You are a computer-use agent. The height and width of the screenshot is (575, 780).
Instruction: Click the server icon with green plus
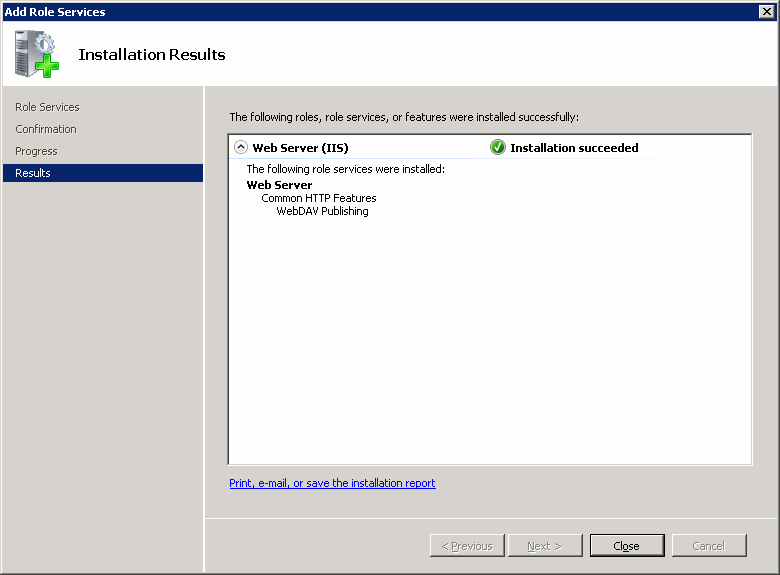tap(37, 54)
